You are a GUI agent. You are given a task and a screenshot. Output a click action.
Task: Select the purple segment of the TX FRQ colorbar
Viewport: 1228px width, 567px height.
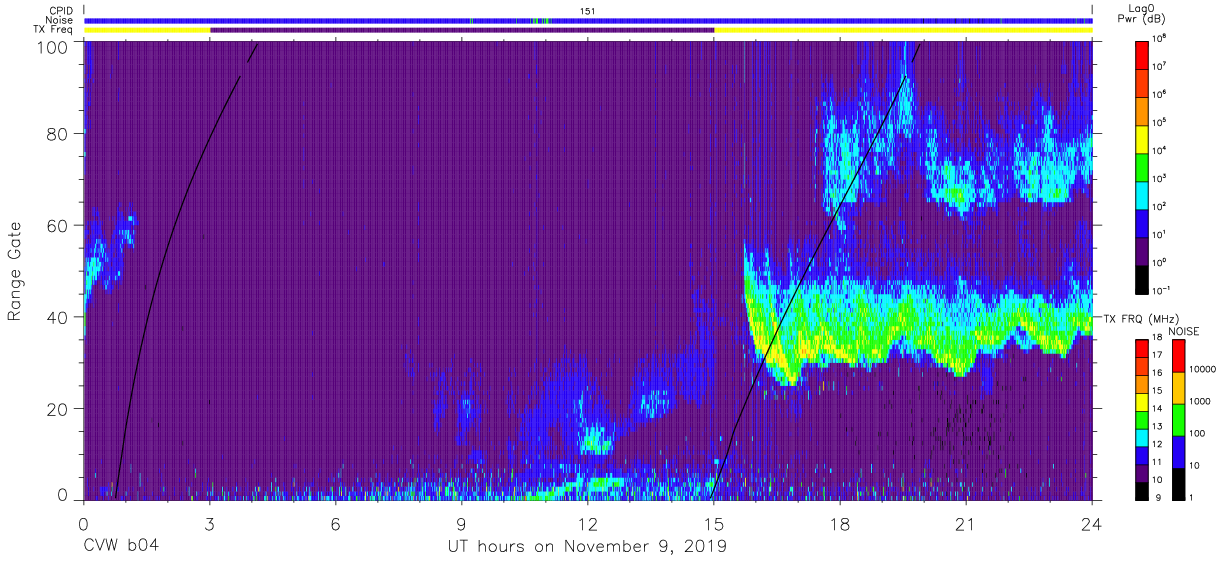click(1143, 472)
